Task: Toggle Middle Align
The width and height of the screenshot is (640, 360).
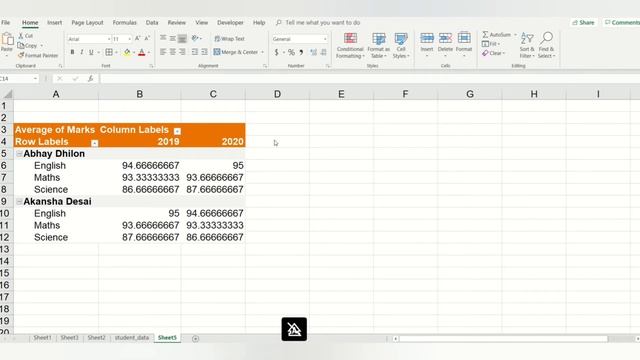Action: 173,38
